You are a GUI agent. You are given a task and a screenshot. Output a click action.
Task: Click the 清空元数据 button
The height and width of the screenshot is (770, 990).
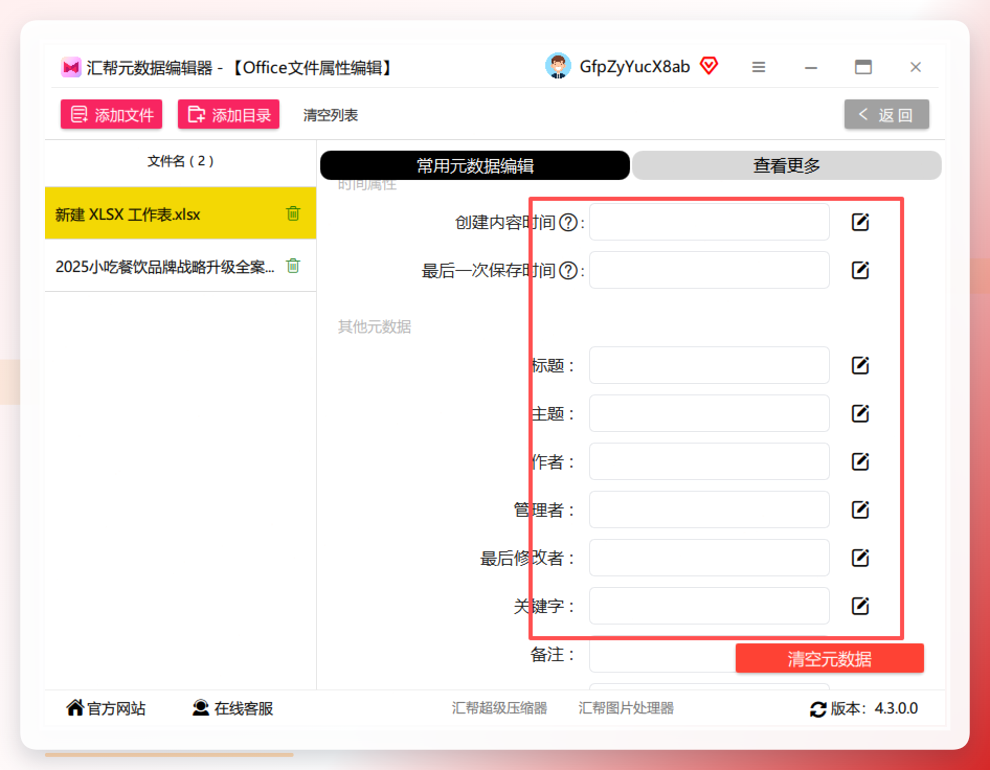[830, 658]
